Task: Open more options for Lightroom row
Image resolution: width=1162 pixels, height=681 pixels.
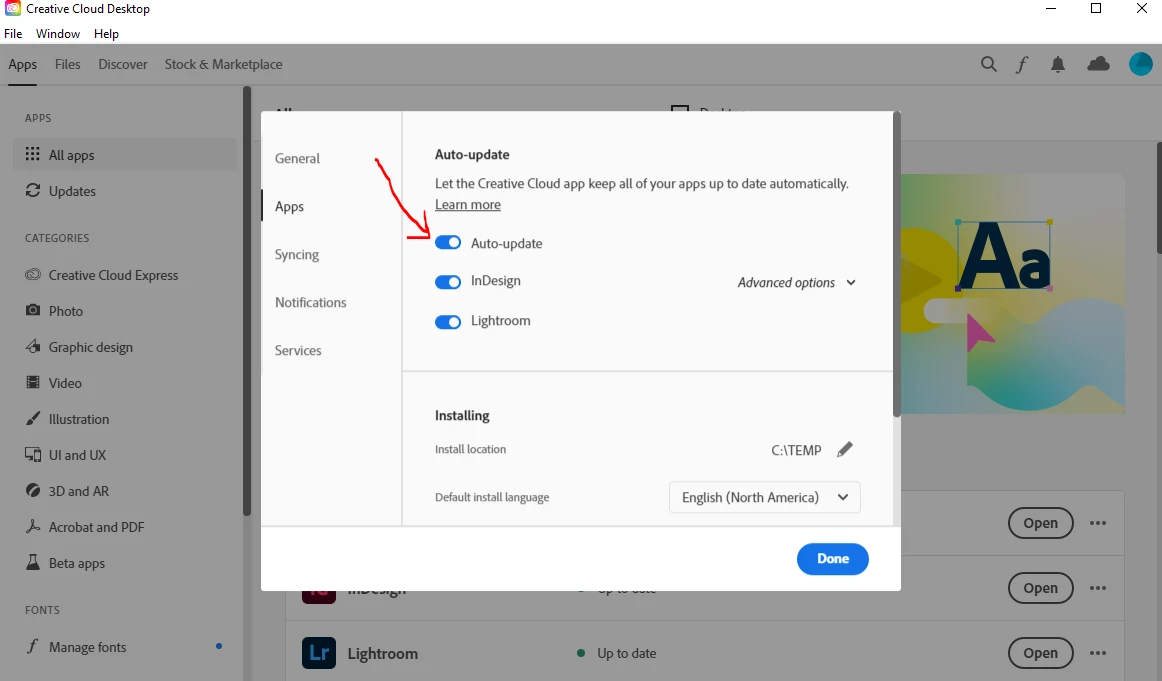Action: pyautogui.click(x=1098, y=653)
